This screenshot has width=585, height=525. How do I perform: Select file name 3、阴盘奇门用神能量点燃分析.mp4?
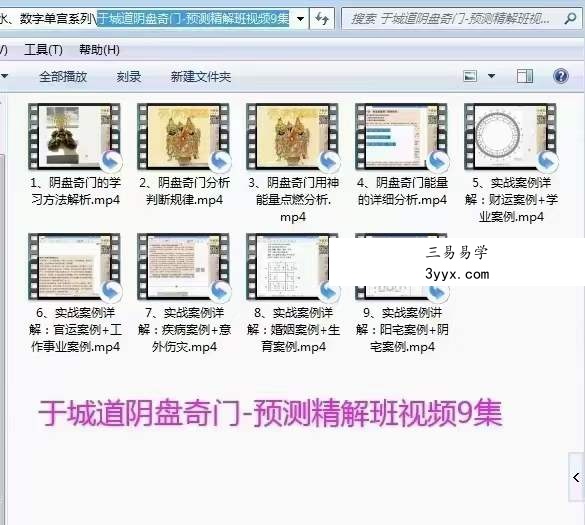pyautogui.click(x=293, y=200)
